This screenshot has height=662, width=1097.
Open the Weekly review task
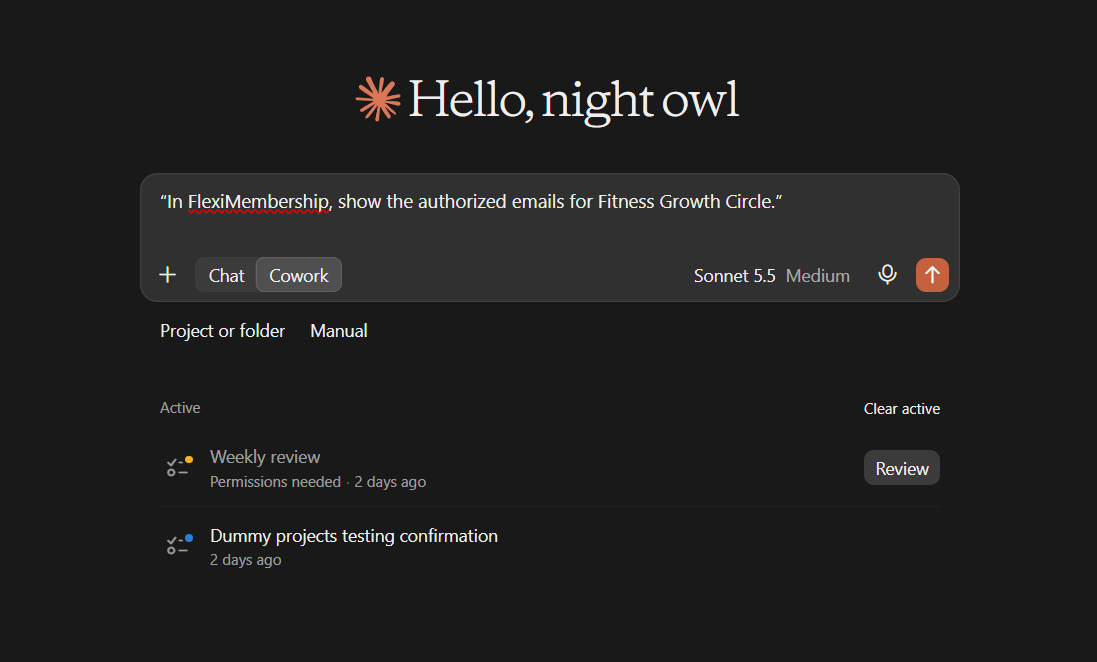pyautogui.click(x=265, y=457)
